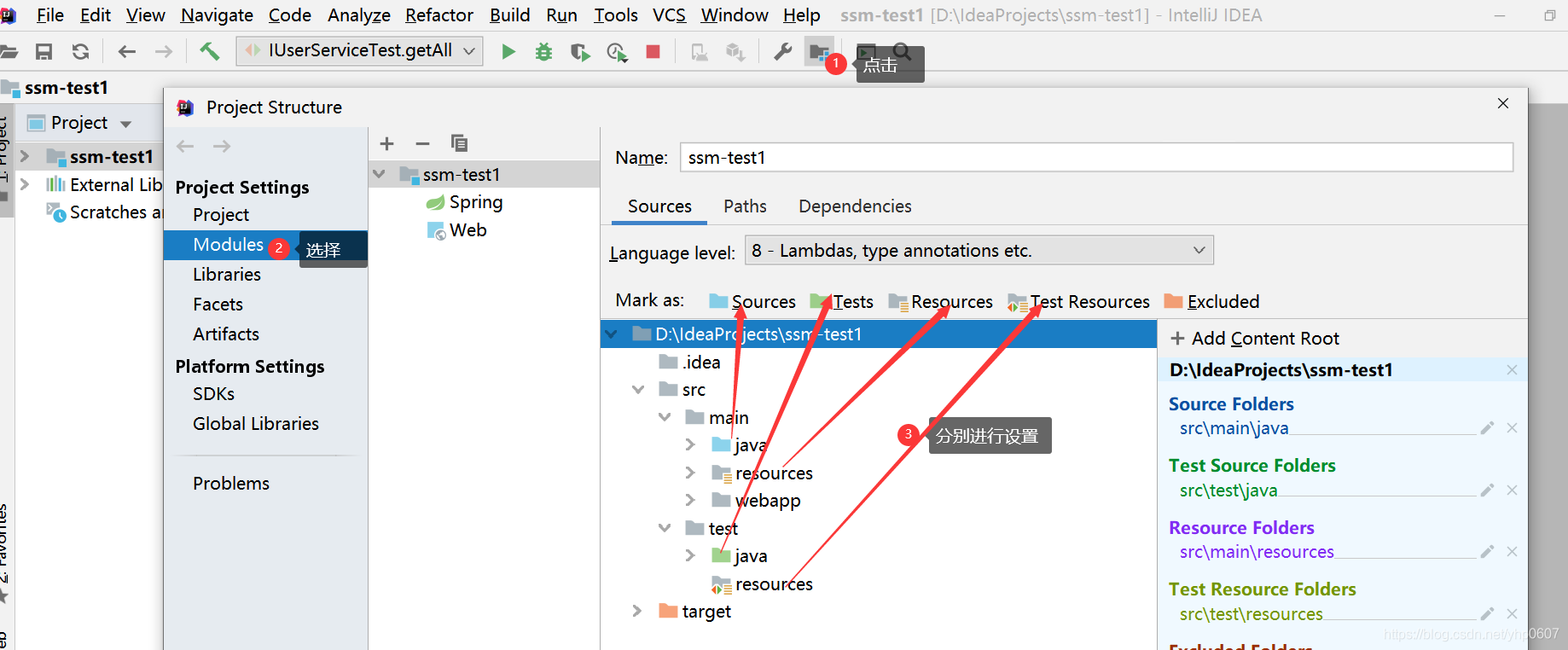Edit properties of src\main\resources folder

pos(1487,552)
